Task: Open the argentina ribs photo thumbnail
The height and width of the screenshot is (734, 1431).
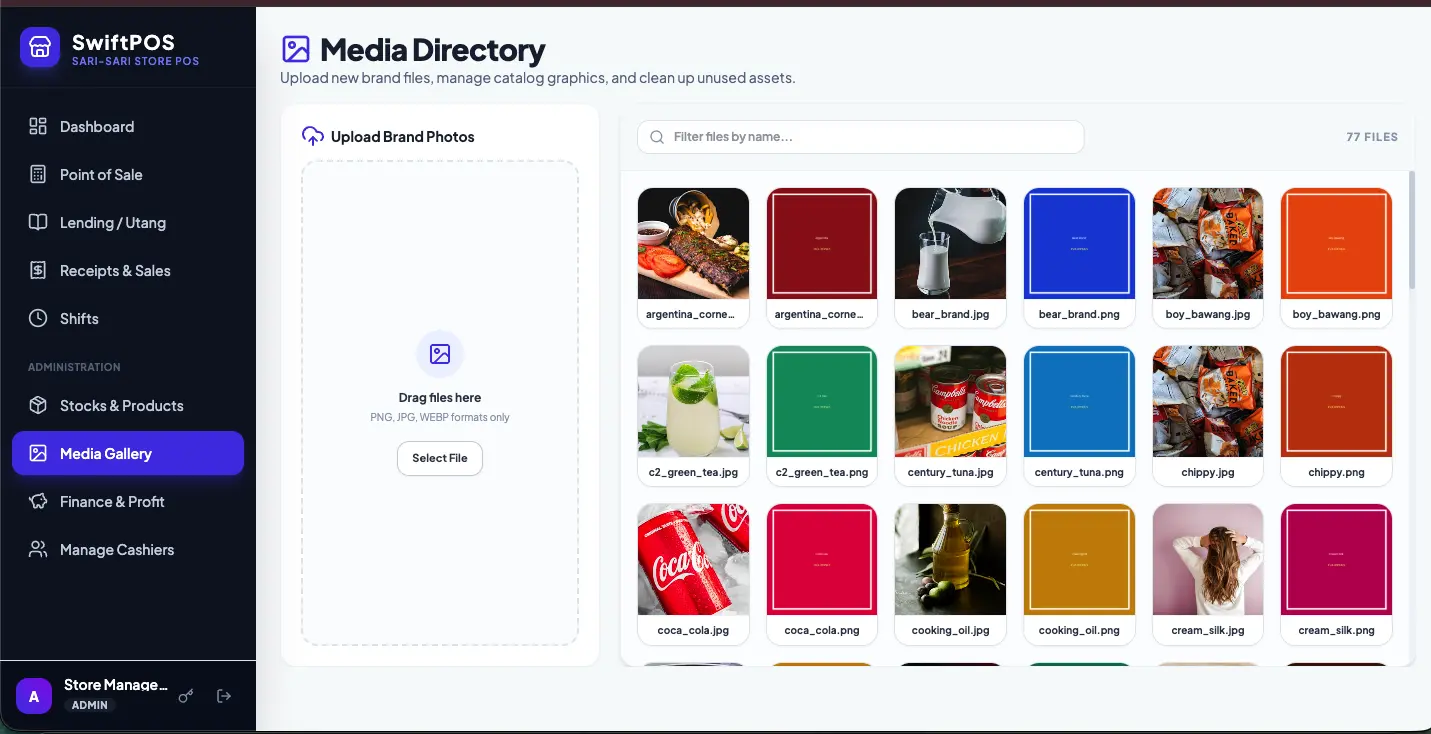Action: tap(693, 243)
